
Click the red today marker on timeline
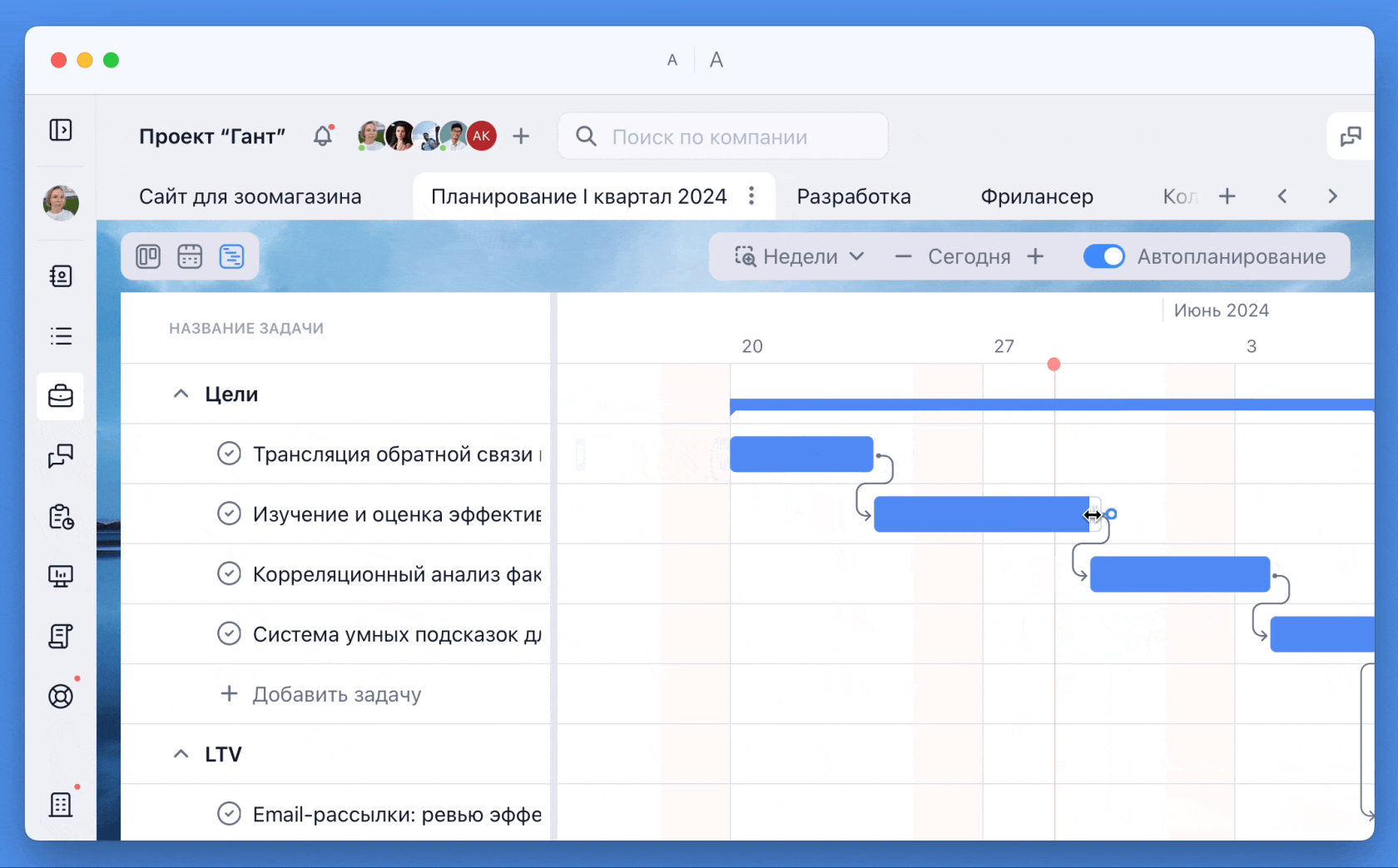coord(1053,365)
